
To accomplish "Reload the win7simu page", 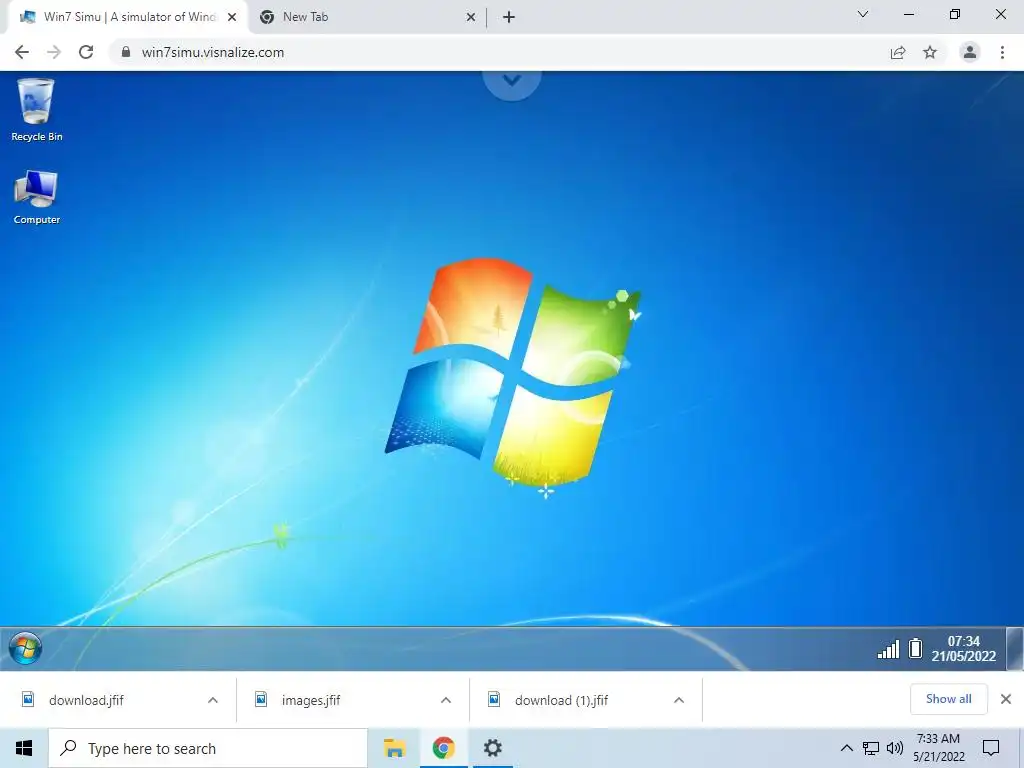I will 86,52.
